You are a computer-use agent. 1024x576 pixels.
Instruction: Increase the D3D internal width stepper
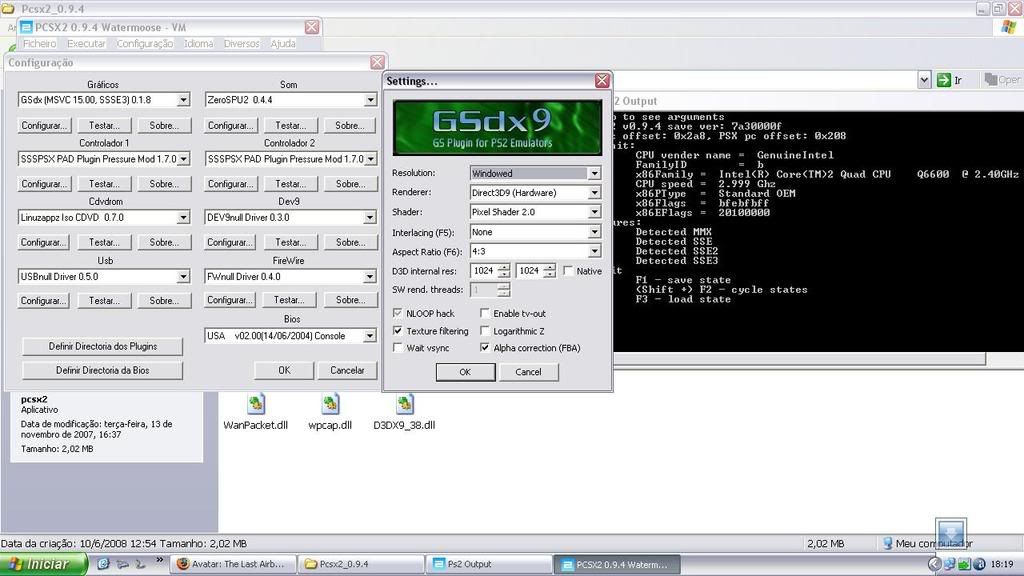point(504,267)
